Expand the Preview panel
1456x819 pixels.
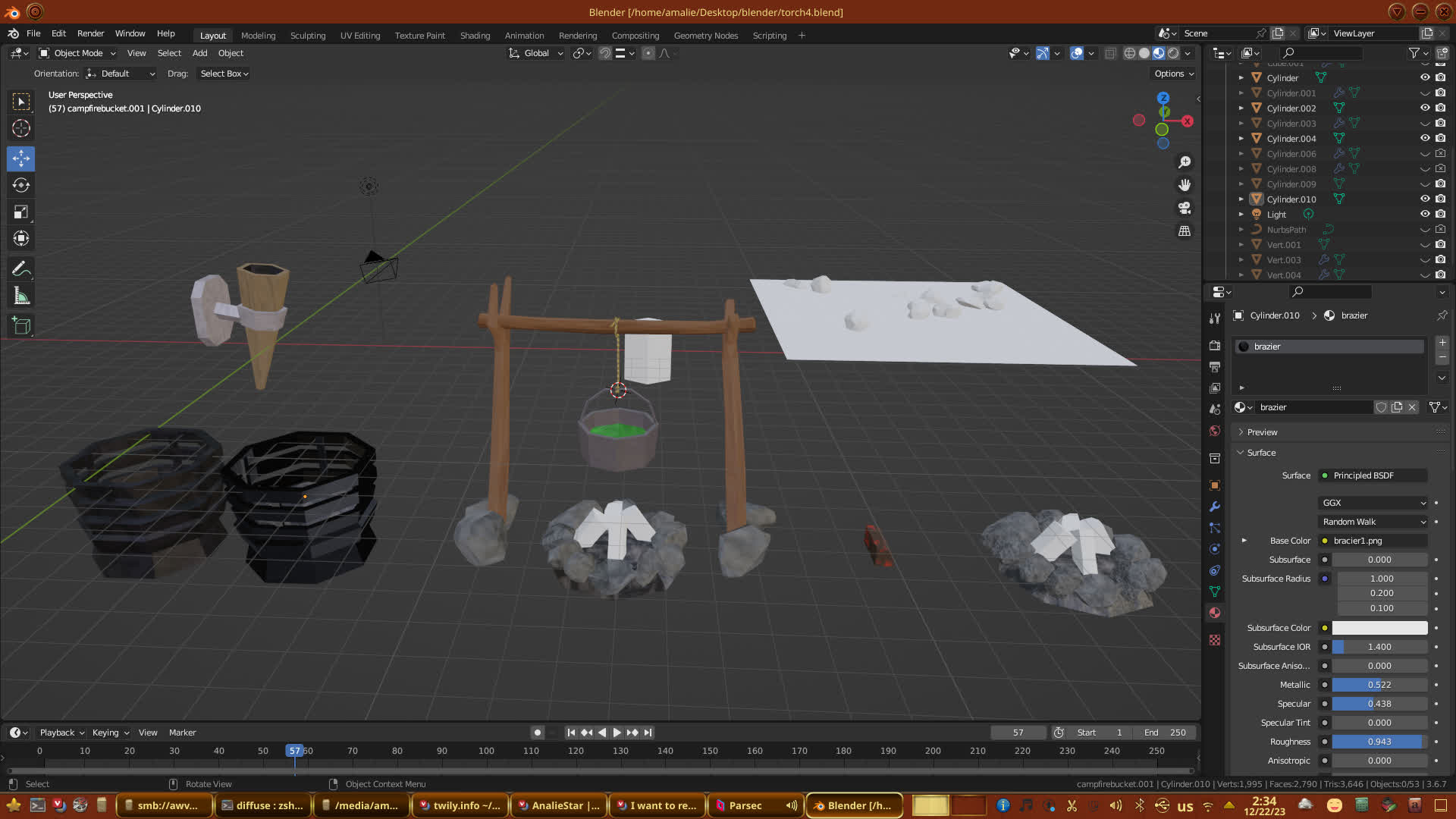tap(1262, 432)
